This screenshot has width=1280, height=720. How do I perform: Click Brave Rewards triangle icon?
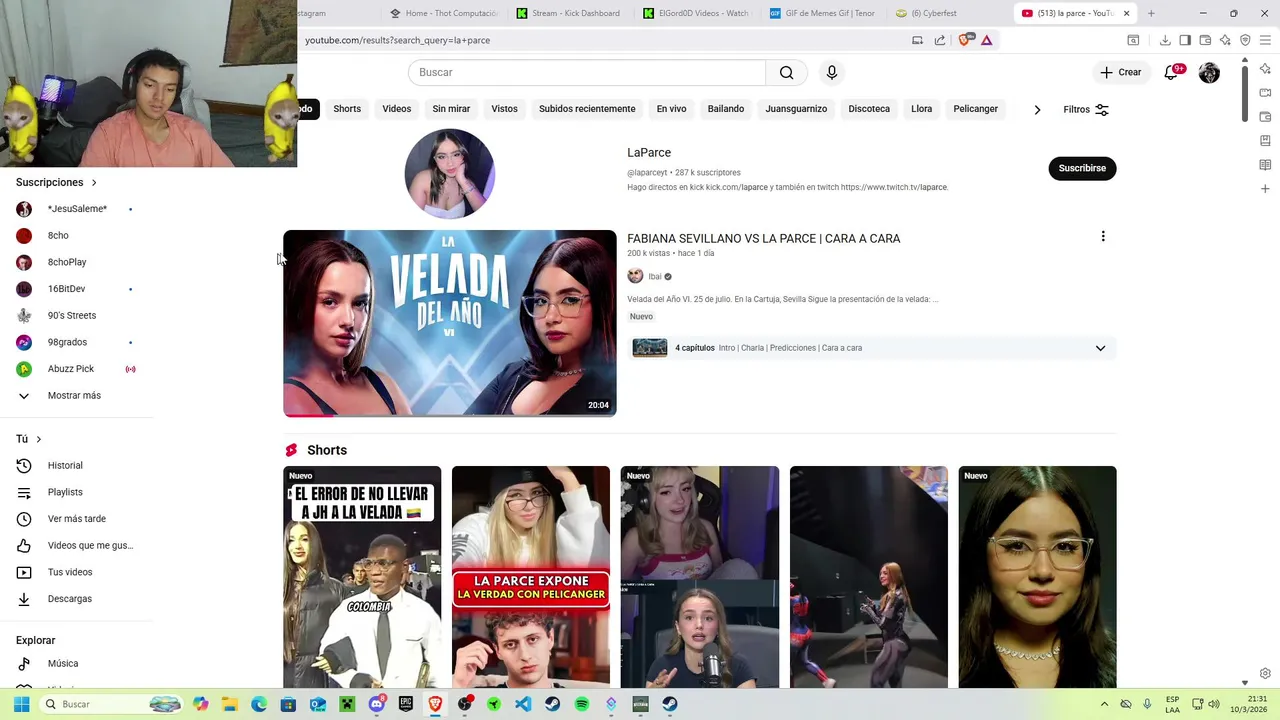(987, 40)
